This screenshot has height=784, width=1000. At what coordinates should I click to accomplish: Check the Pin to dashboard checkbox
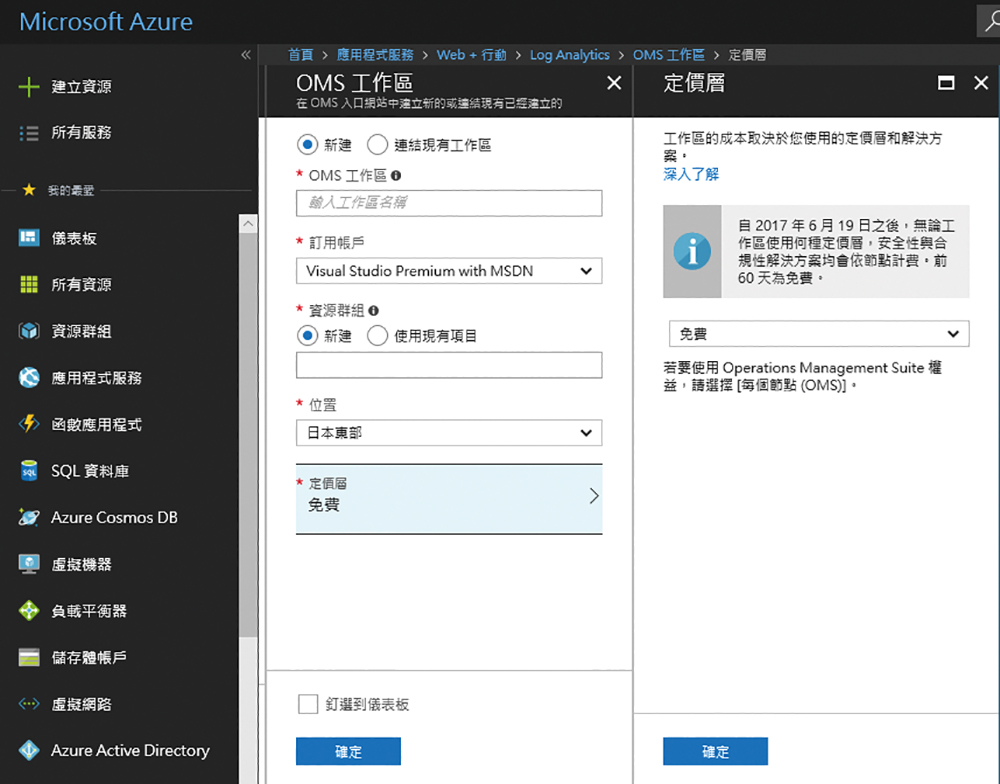coord(308,704)
